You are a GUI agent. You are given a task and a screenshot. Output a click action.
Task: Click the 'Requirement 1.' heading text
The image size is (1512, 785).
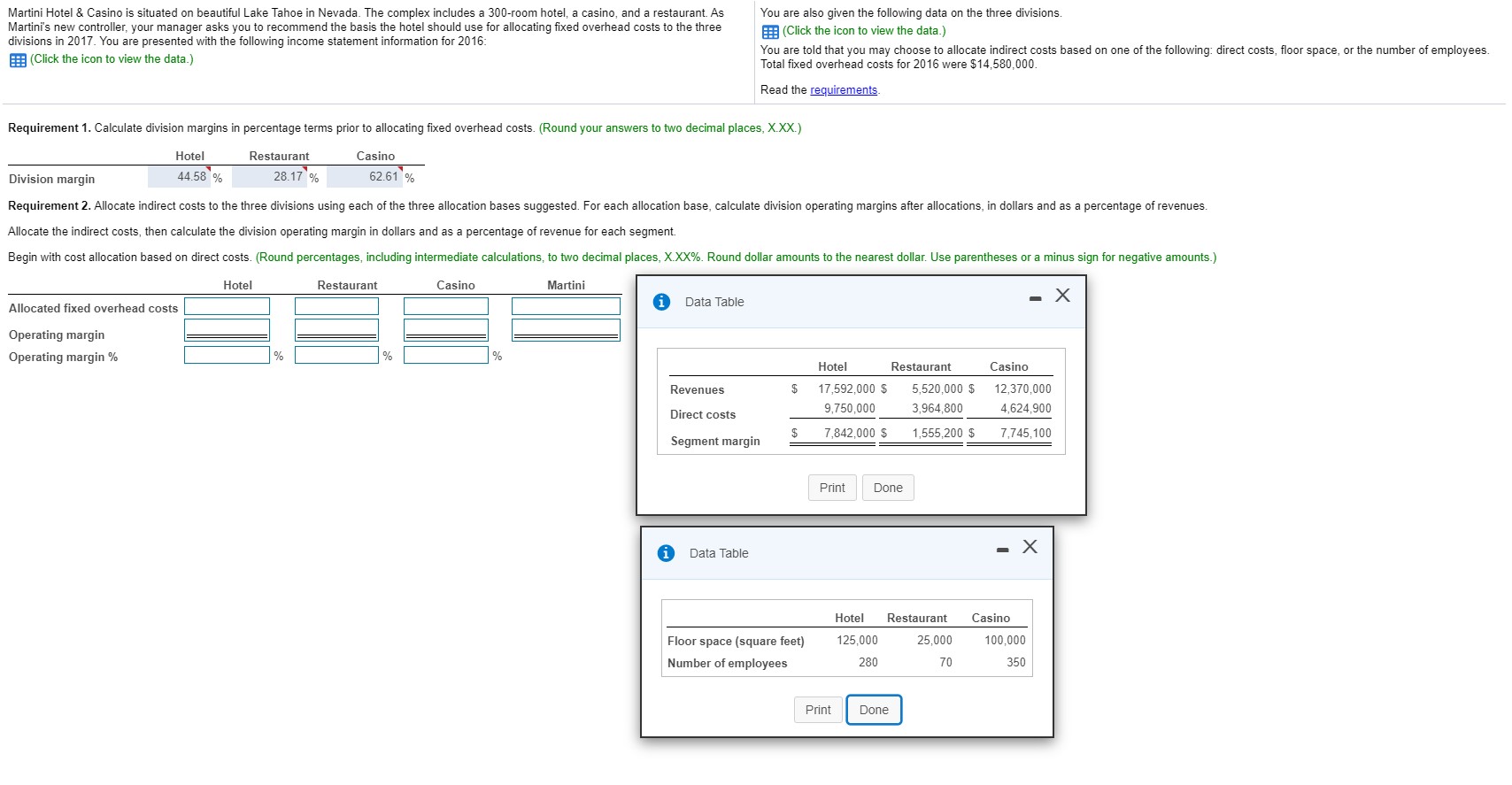pos(50,128)
